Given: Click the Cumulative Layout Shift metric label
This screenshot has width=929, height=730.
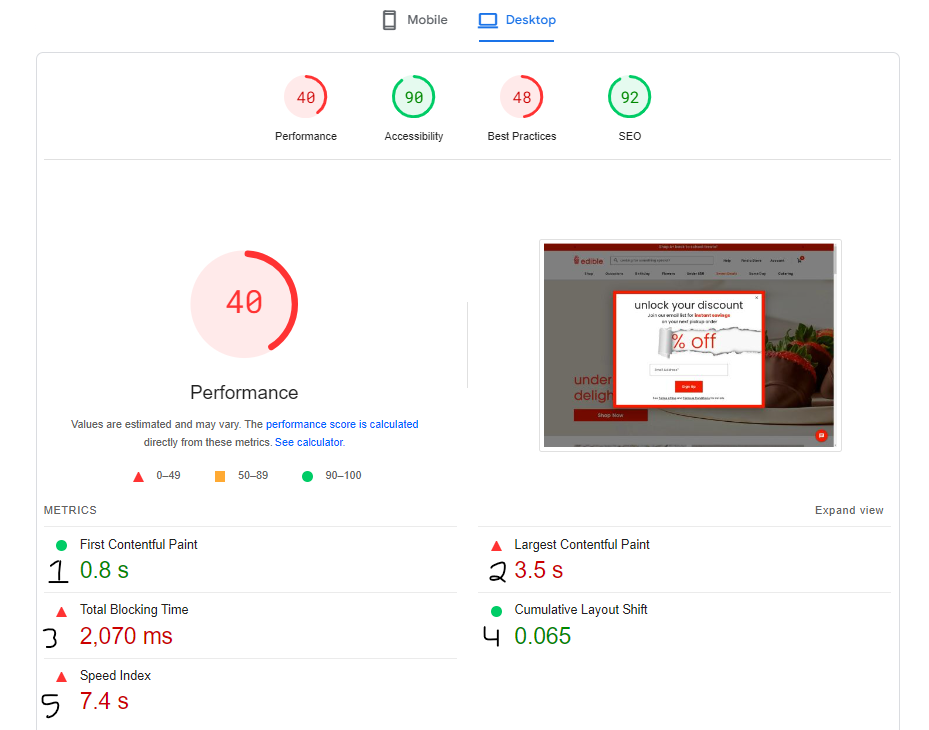Looking at the screenshot, I should tap(581, 610).
